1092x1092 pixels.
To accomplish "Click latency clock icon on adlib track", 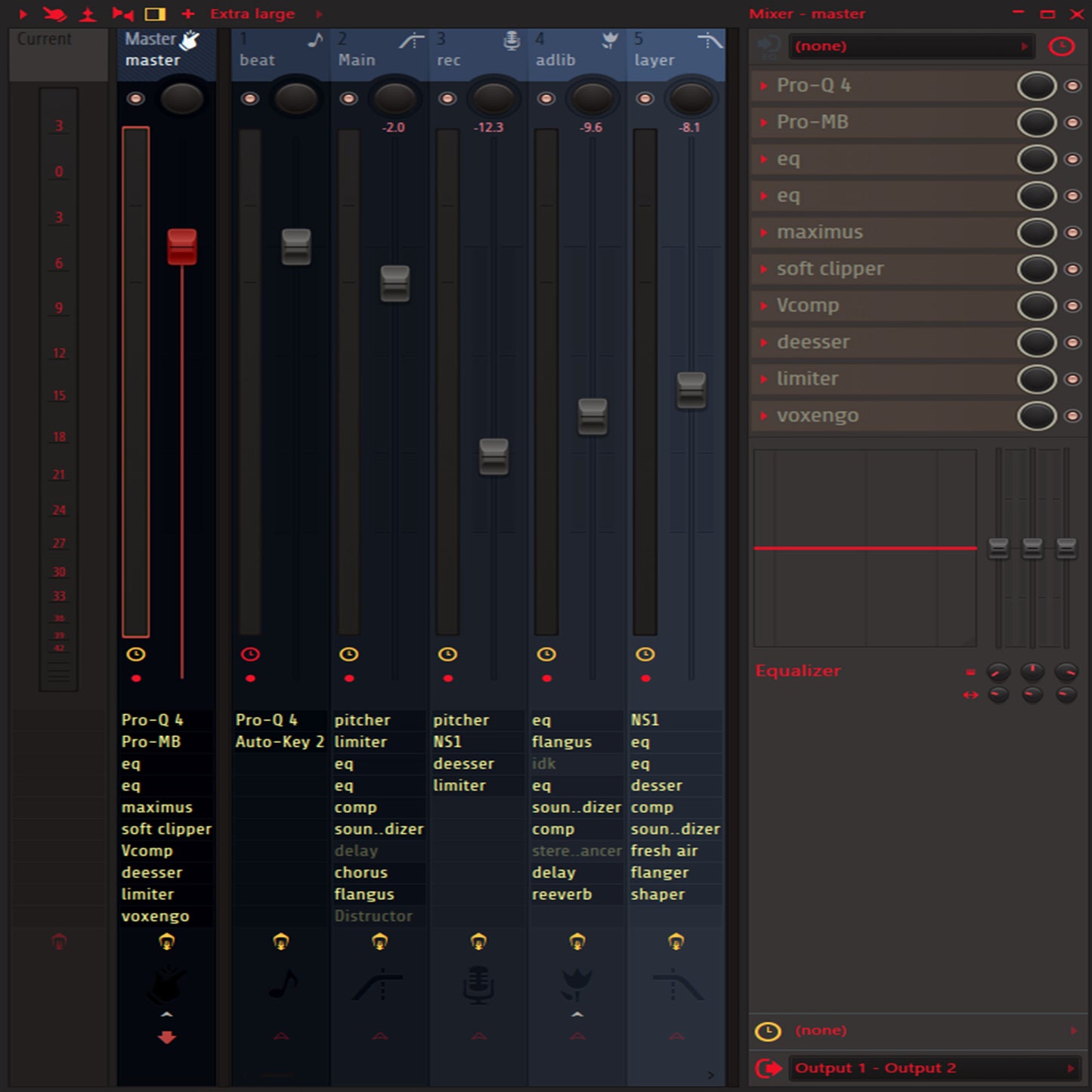I will 546,654.
